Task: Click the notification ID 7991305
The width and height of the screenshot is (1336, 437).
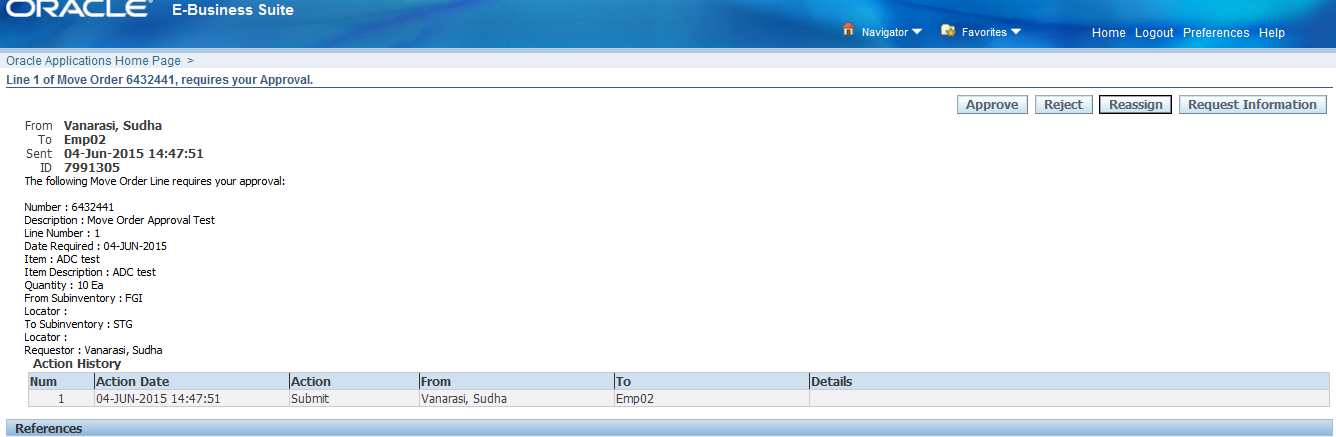Action: 92,168
